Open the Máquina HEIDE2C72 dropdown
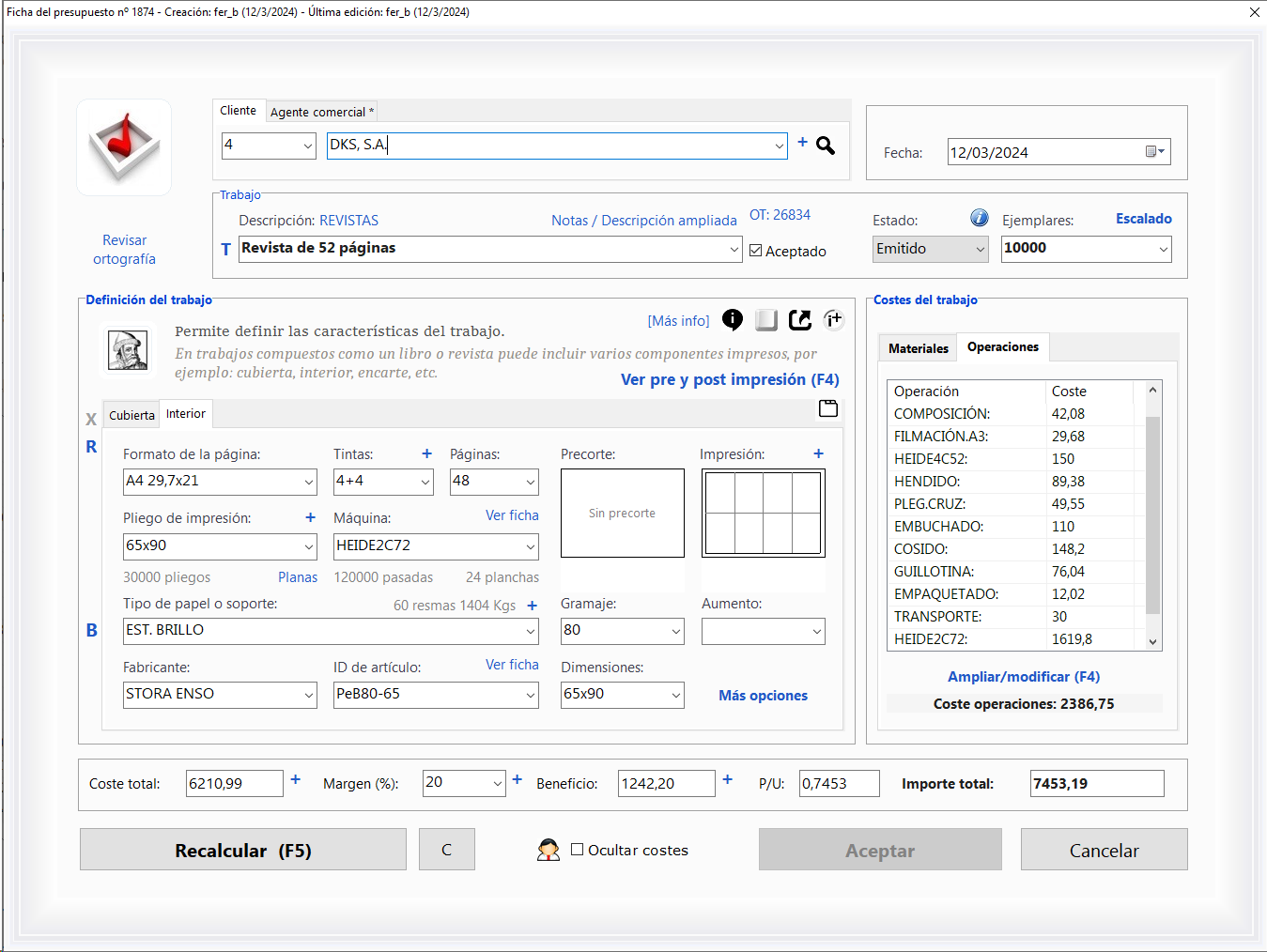Viewport: 1267px width, 952px height. [x=531, y=546]
